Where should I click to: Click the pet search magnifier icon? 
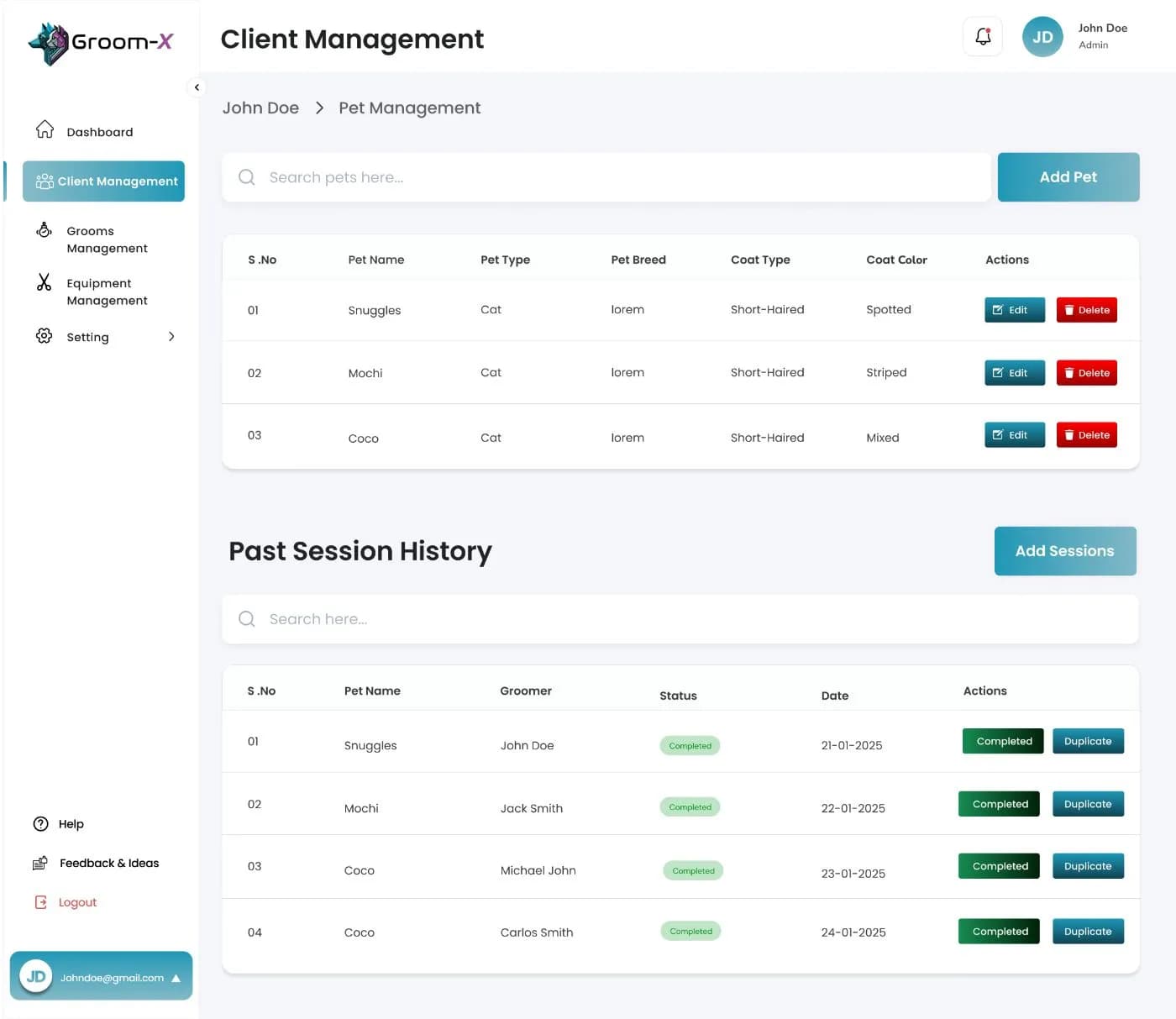(x=247, y=177)
